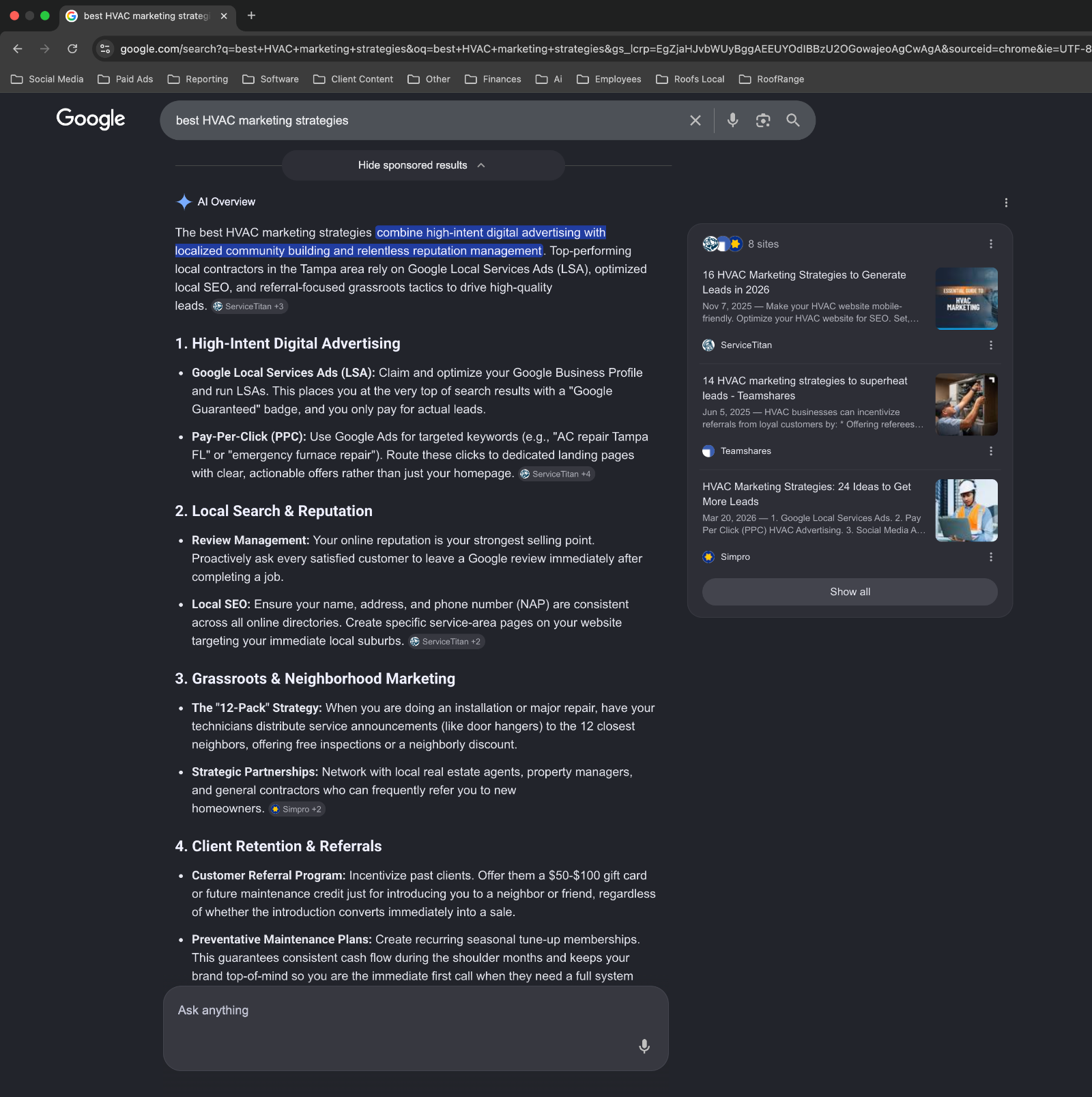Clear the search query with X

click(695, 120)
